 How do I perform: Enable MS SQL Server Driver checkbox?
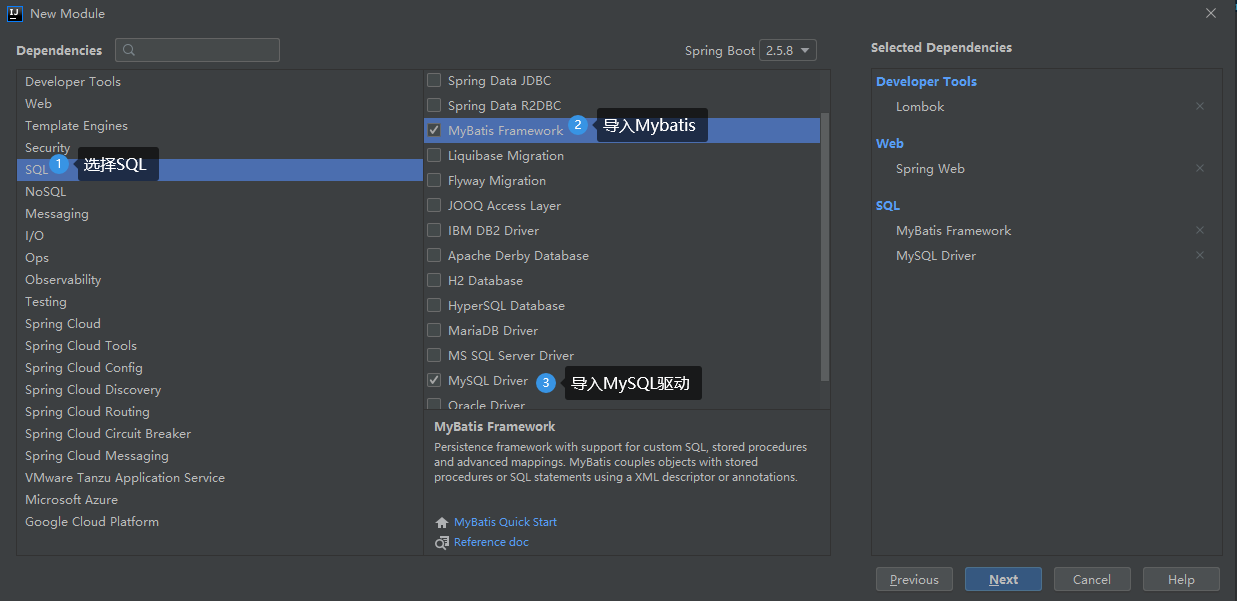[x=434, y=355]
